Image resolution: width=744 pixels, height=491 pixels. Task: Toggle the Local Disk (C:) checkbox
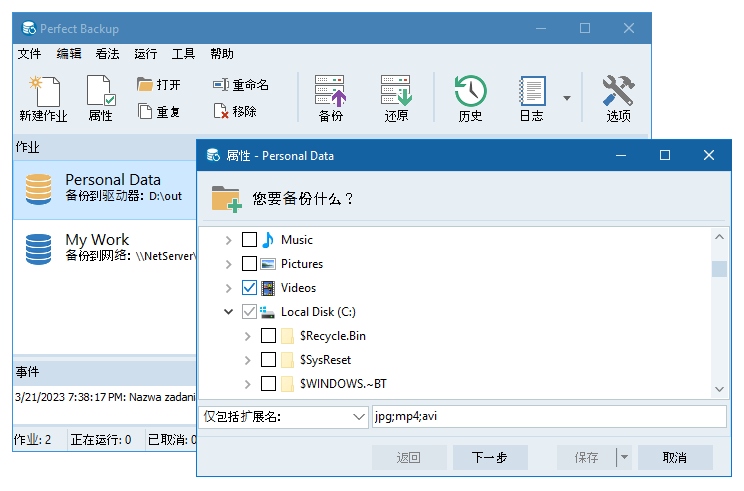click(250, 312)
